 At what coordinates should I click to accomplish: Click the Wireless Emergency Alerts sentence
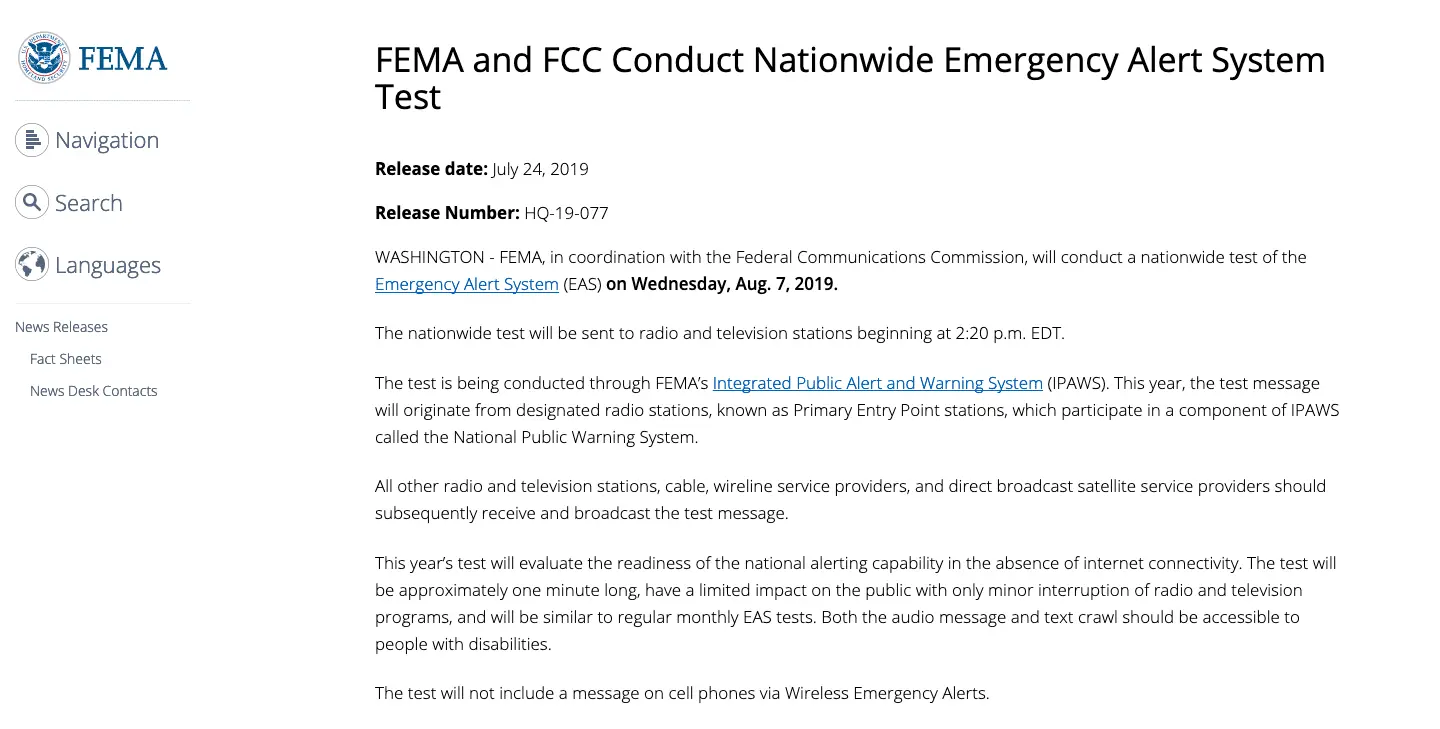coord(682,693)
